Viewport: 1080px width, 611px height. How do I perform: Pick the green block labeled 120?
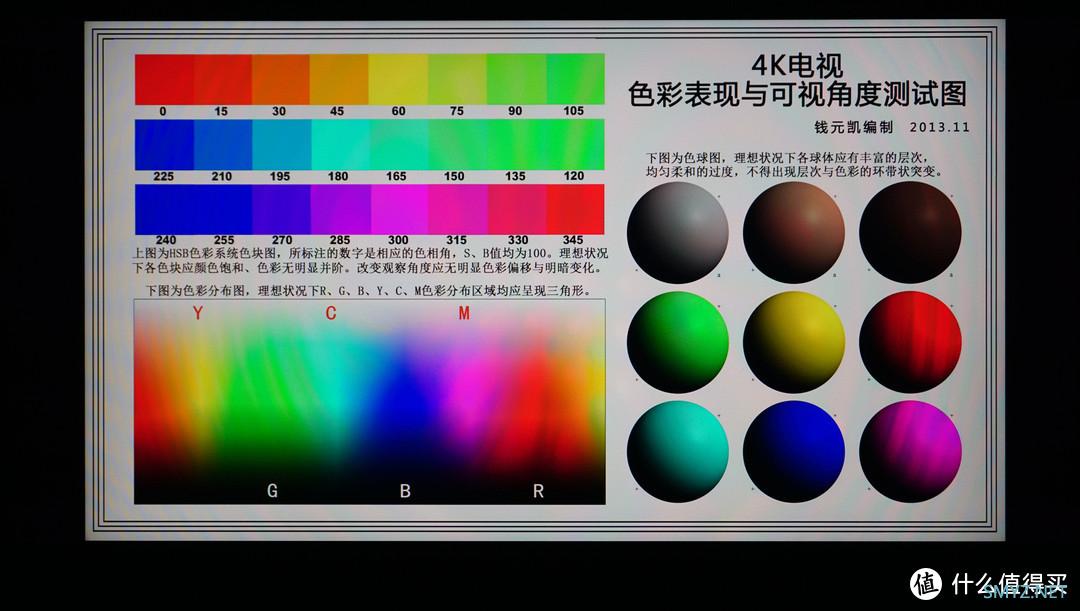[575, 145]
